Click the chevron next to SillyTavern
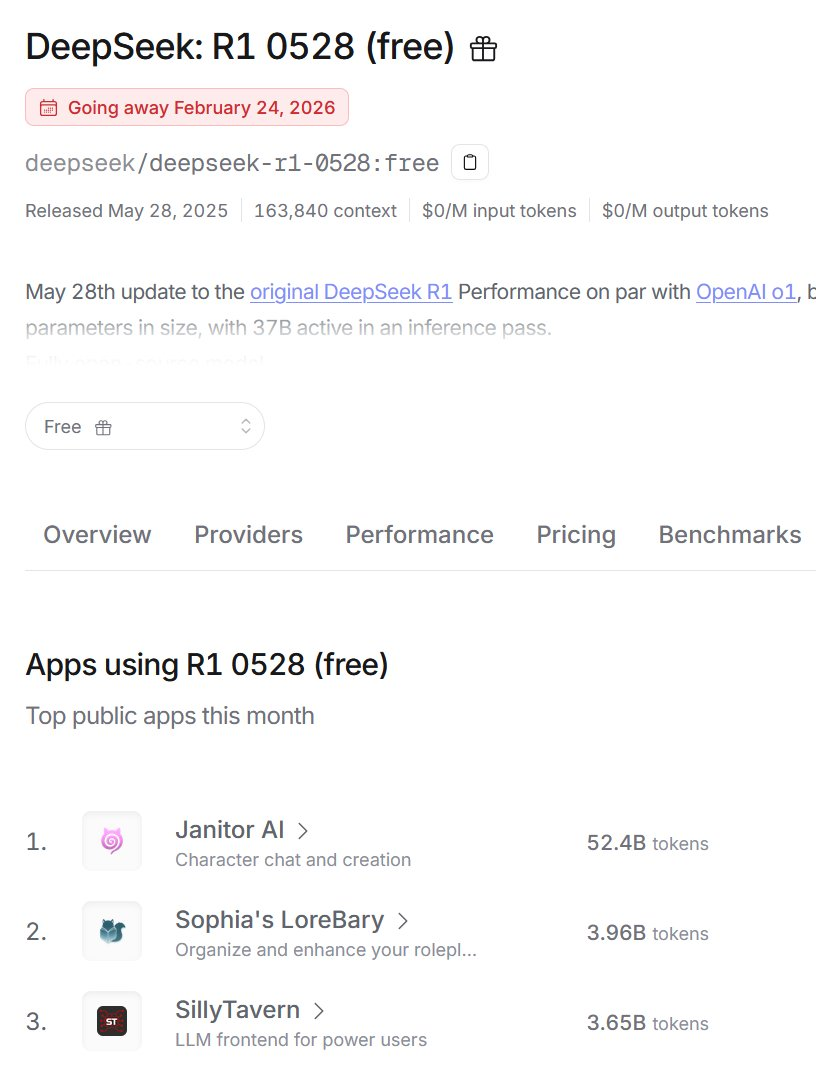 319,1010
